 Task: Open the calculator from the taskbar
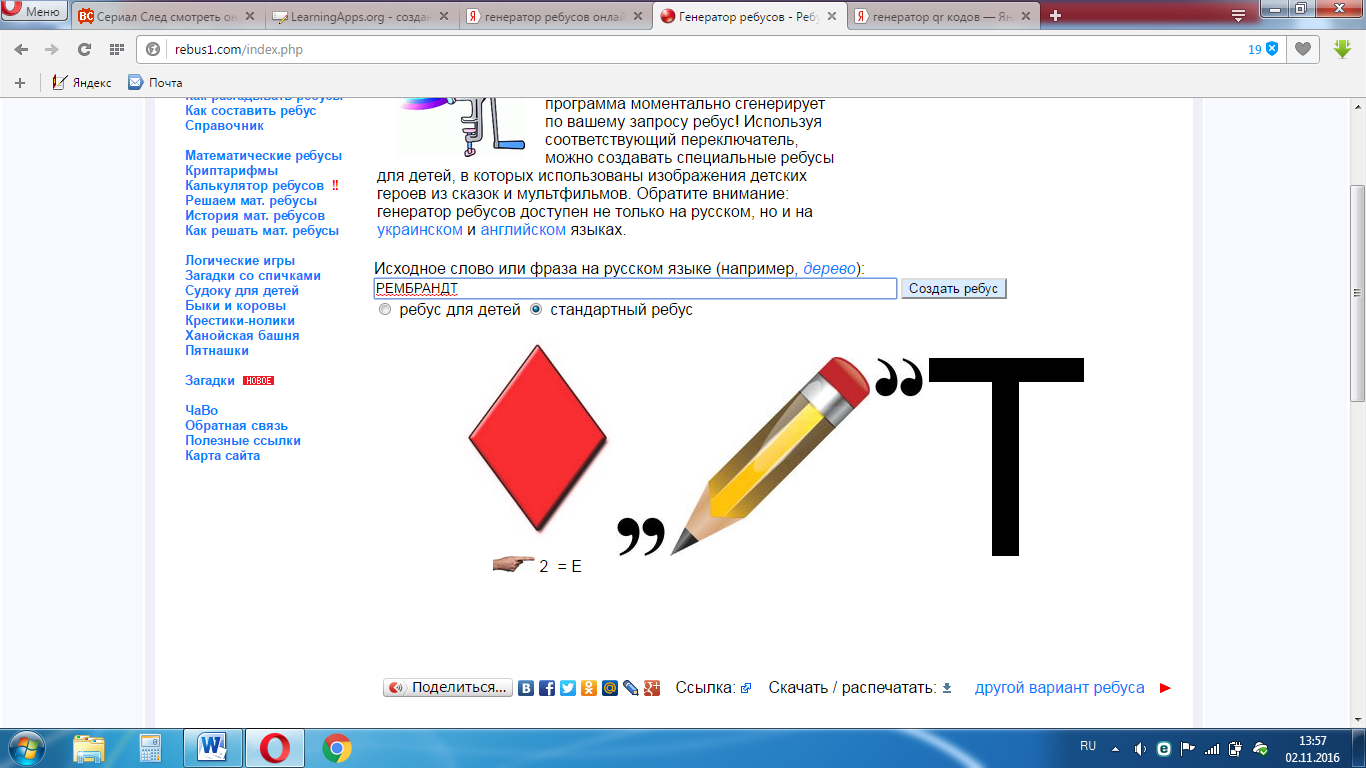(150, 747)
